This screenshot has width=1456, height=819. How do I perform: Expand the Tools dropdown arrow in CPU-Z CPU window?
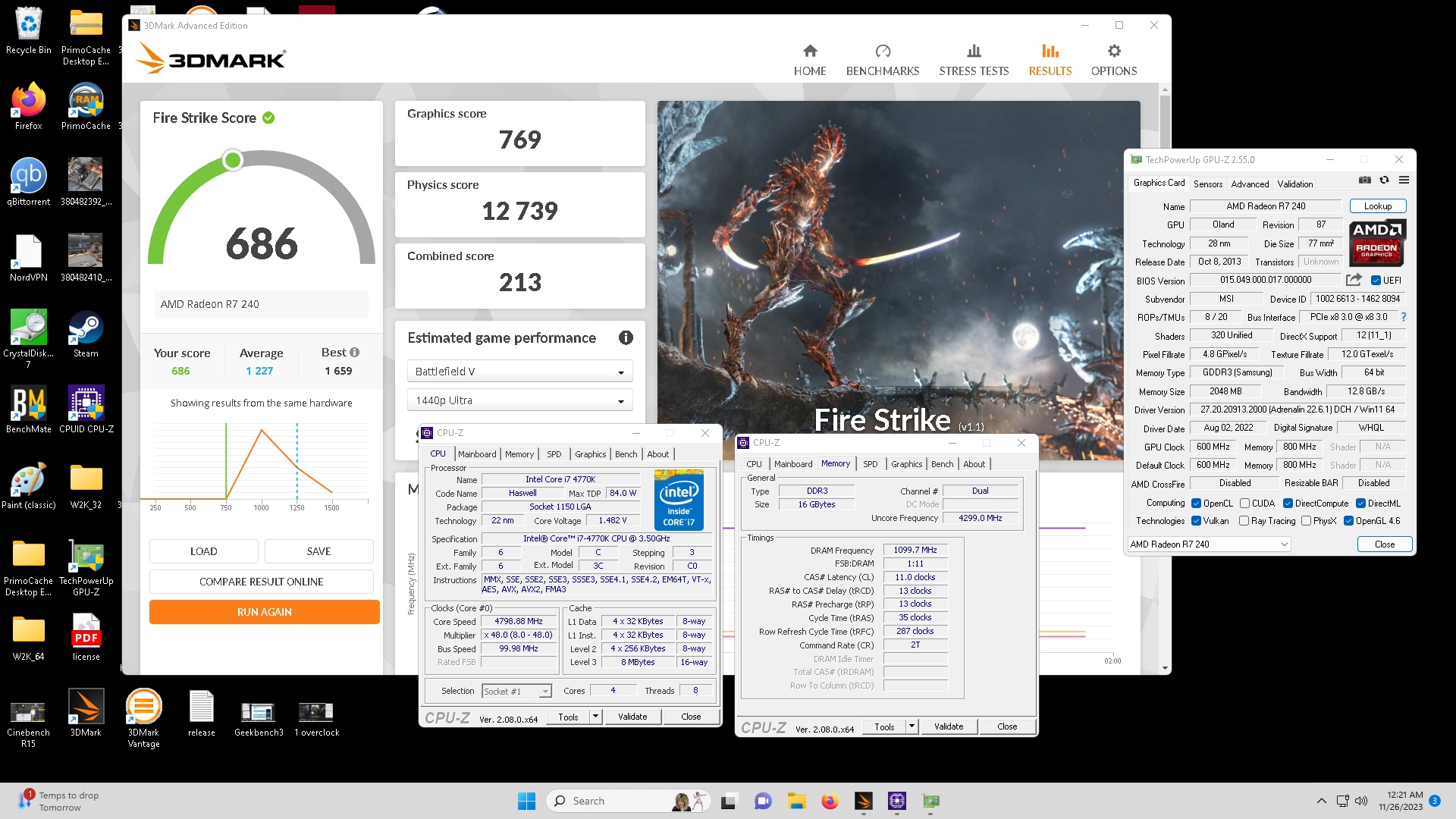point(595,717)
